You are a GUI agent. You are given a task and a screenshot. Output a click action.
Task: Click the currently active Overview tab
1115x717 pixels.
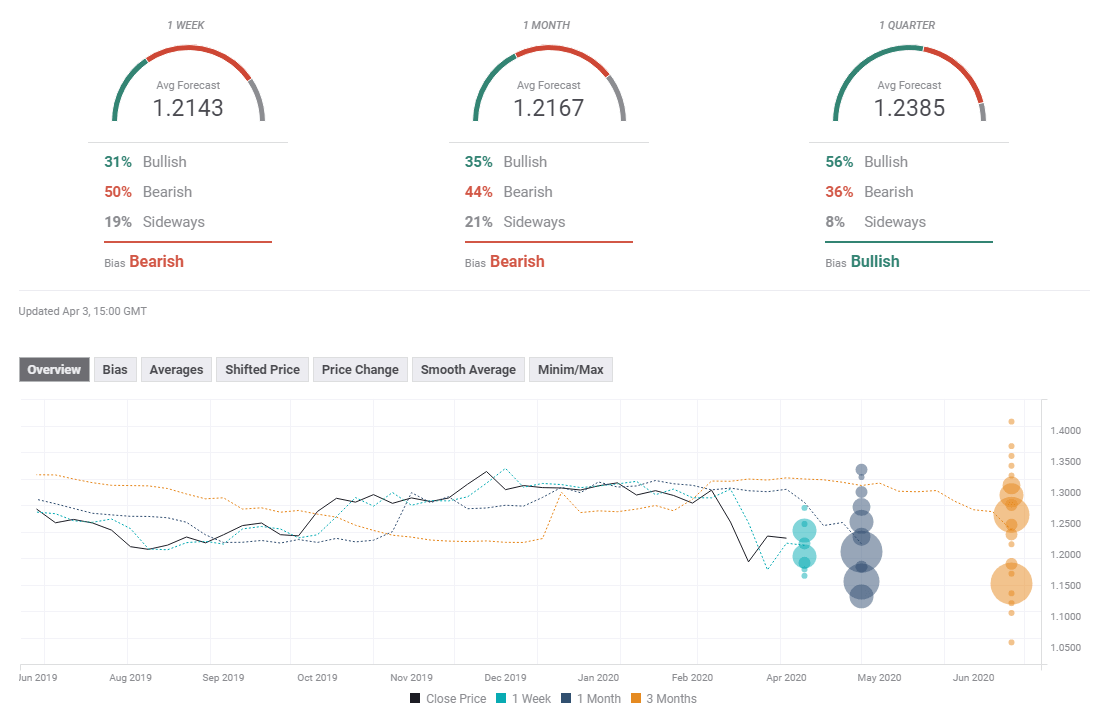(54, 369)
